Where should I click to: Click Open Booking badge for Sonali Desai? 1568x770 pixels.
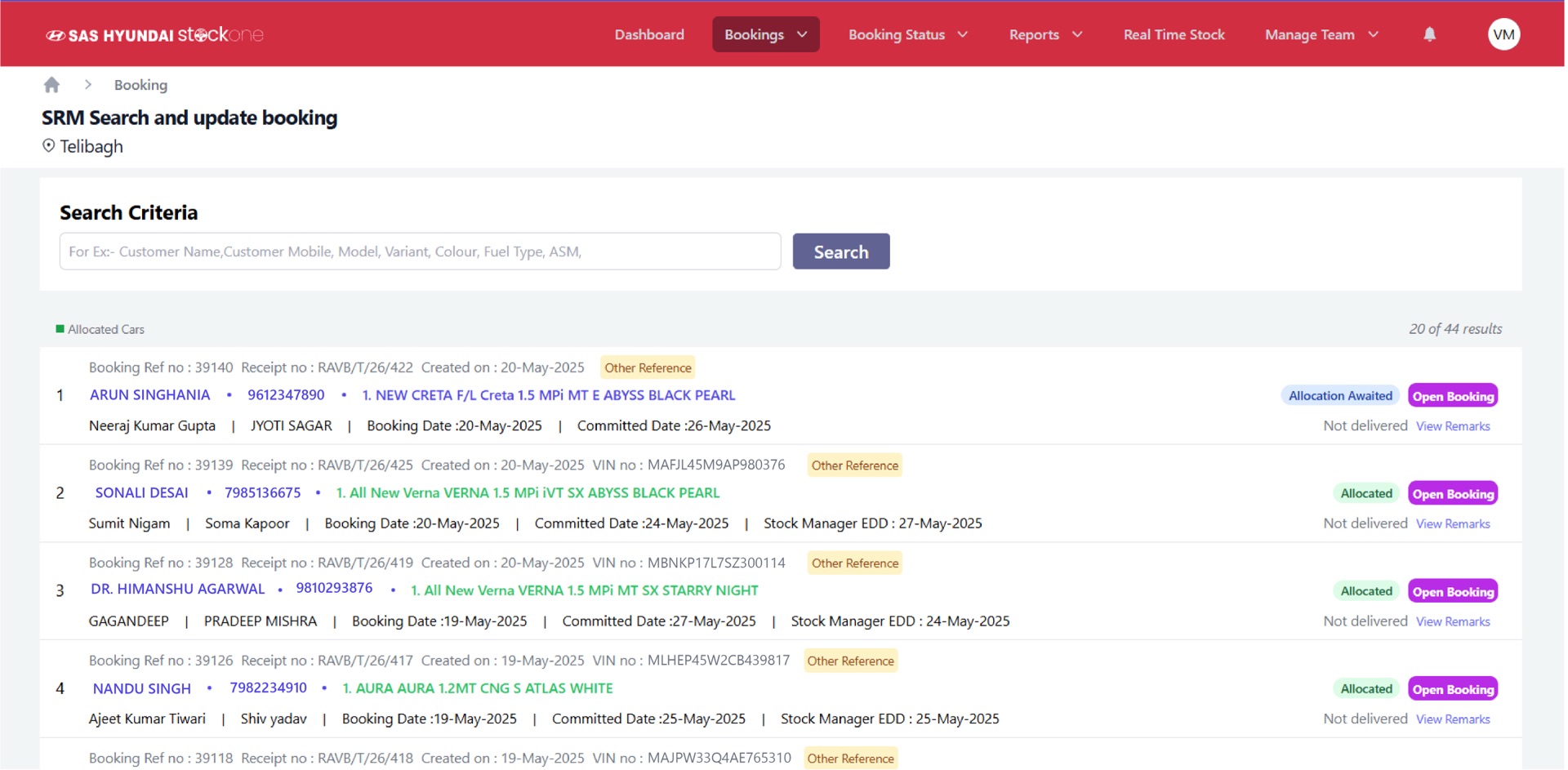(x=1453, y=493)
